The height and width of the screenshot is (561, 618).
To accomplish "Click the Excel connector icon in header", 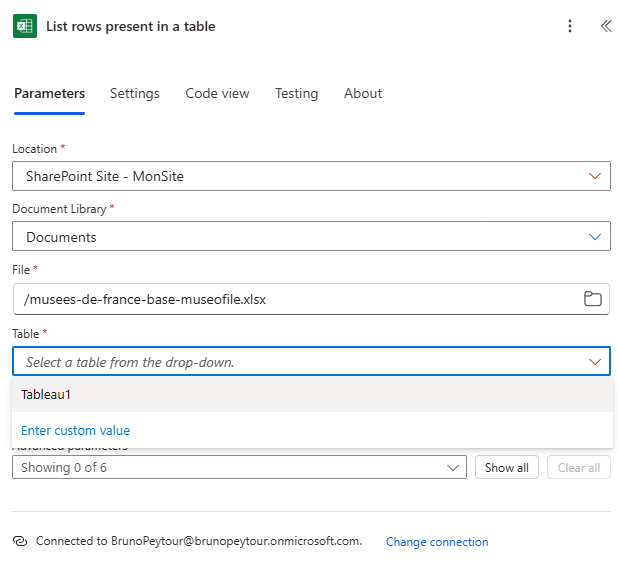I will click(25, 26).
